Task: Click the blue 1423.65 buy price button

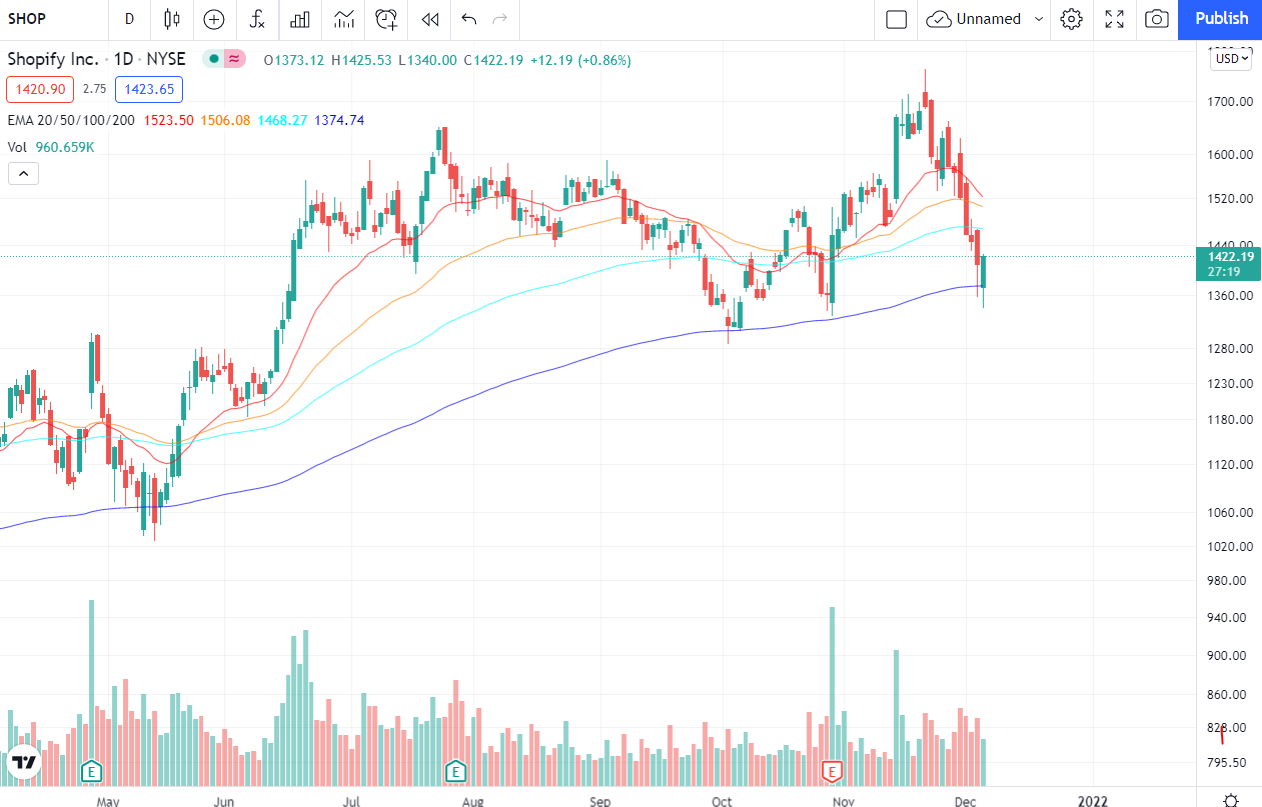Action: pos(149,89)
